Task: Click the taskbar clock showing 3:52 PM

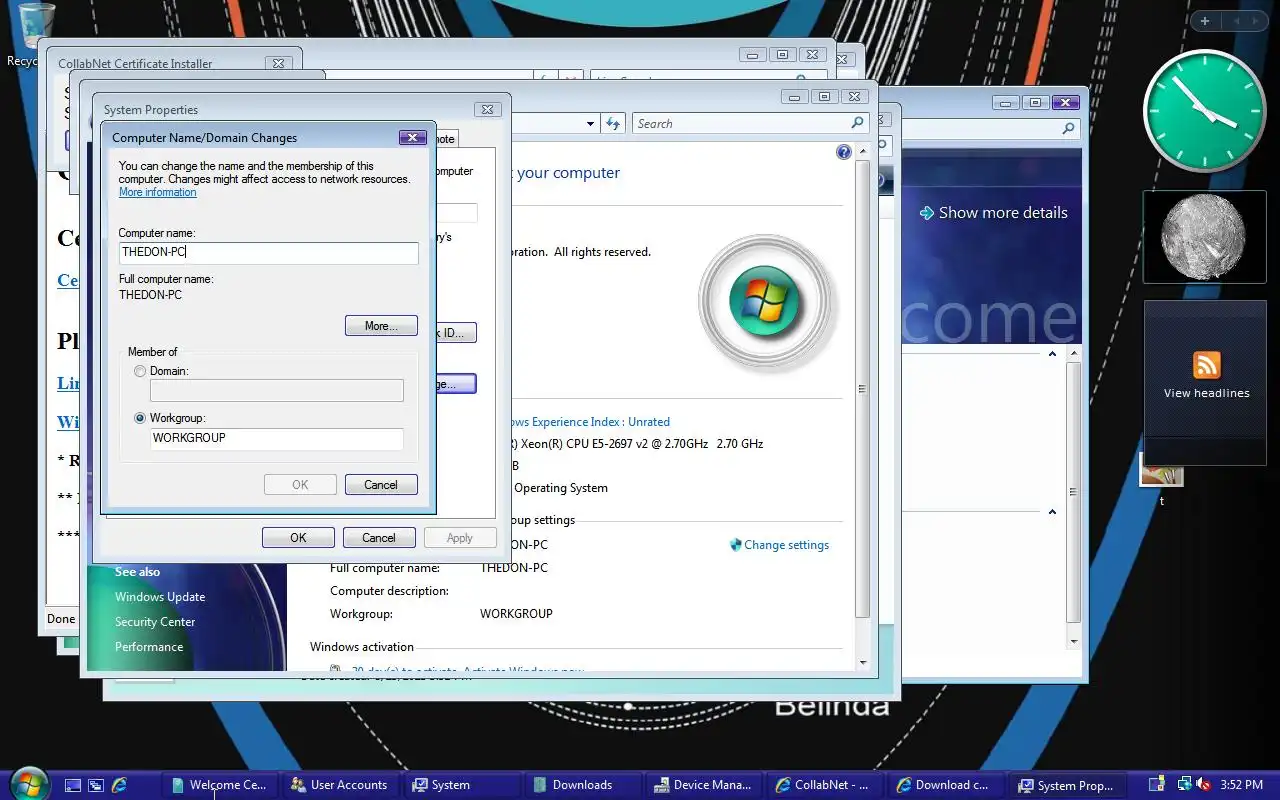Action: pos(1242,785)
